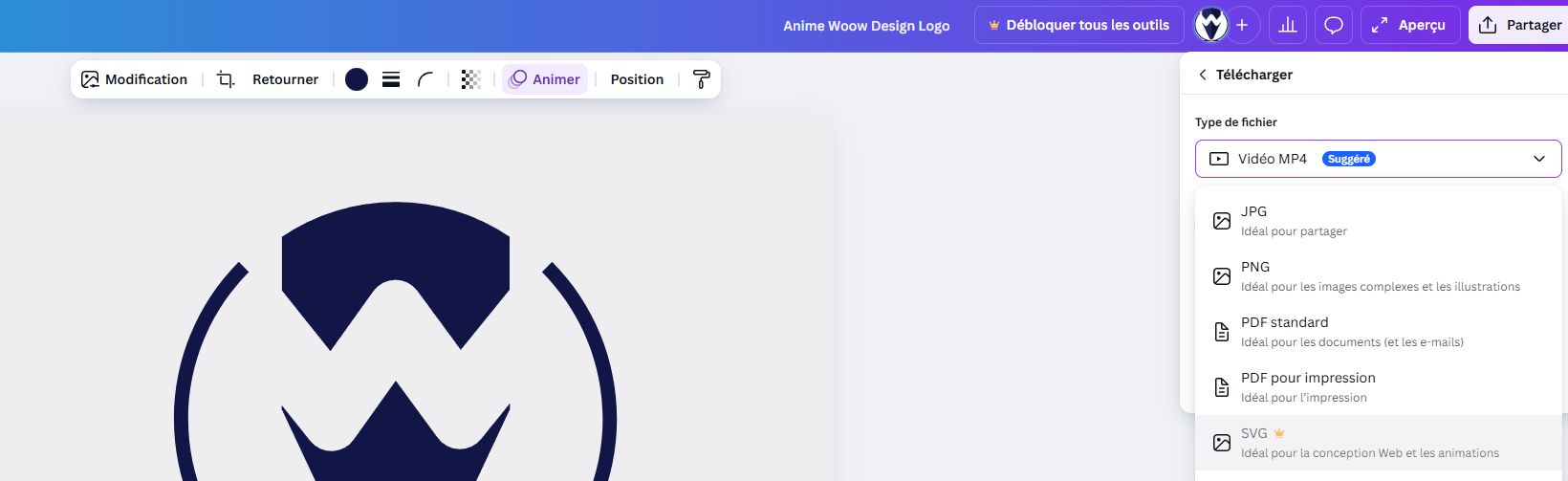Click the dark navy color swatch
This screenshot has height=481, width=1568.
tap(357, 79)
